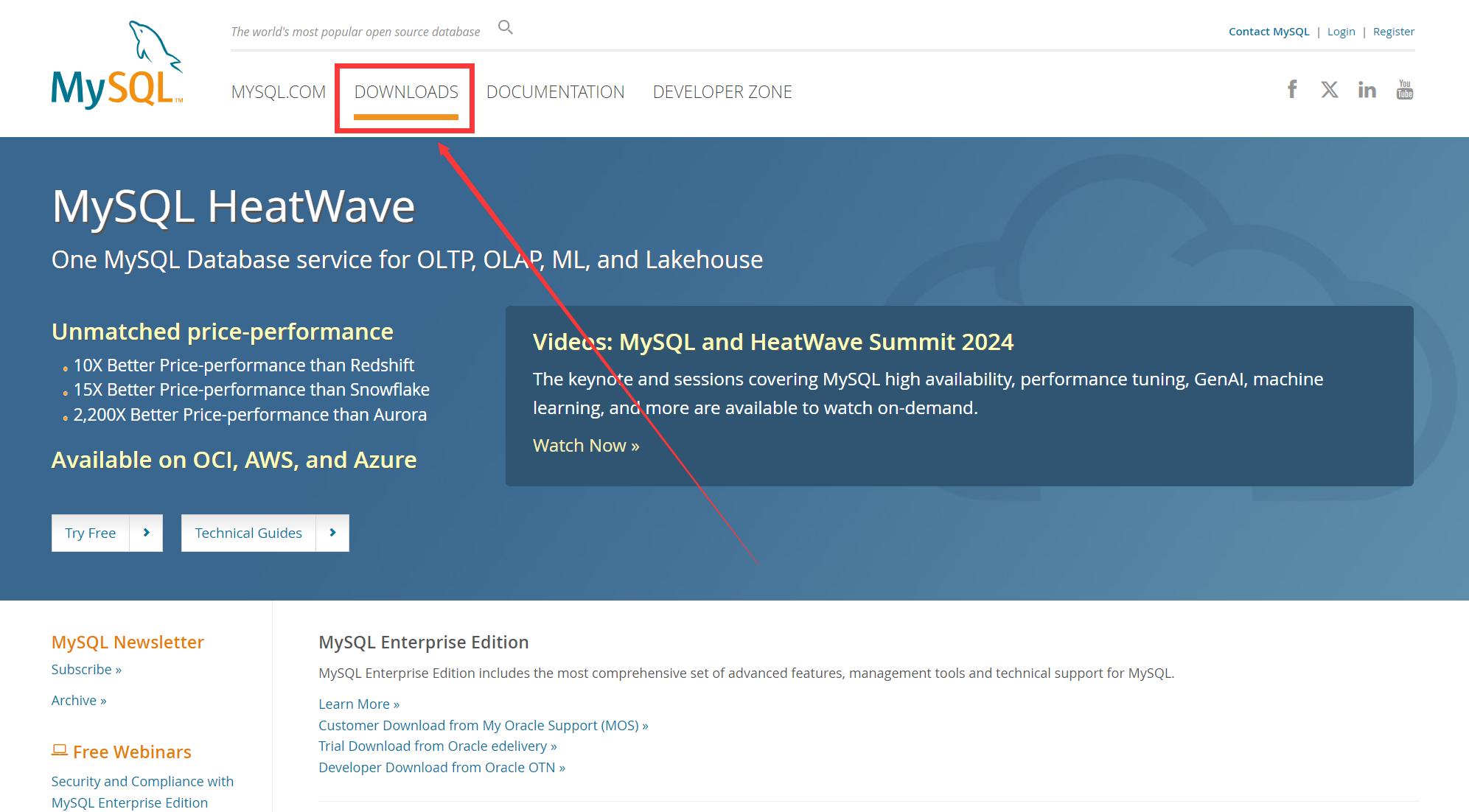Click '2,200X Better Price-performance than Aurora' text
This screenshot has height=812, width=1469.
[x=250, y=414]
